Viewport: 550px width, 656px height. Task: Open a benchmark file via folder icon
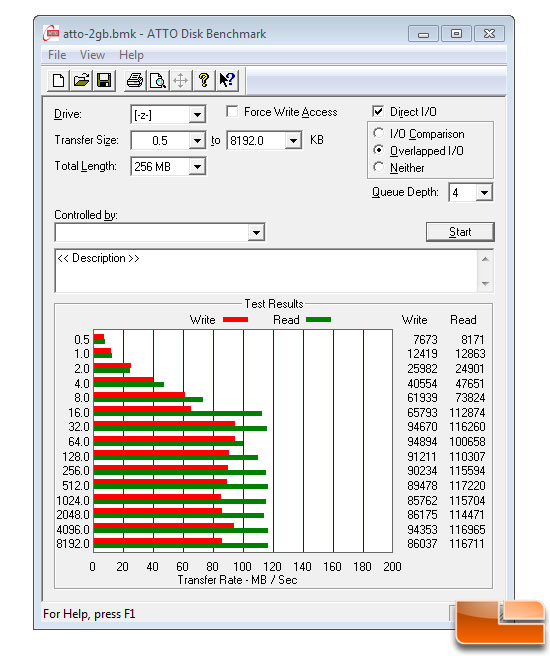(x=82, y=80)
